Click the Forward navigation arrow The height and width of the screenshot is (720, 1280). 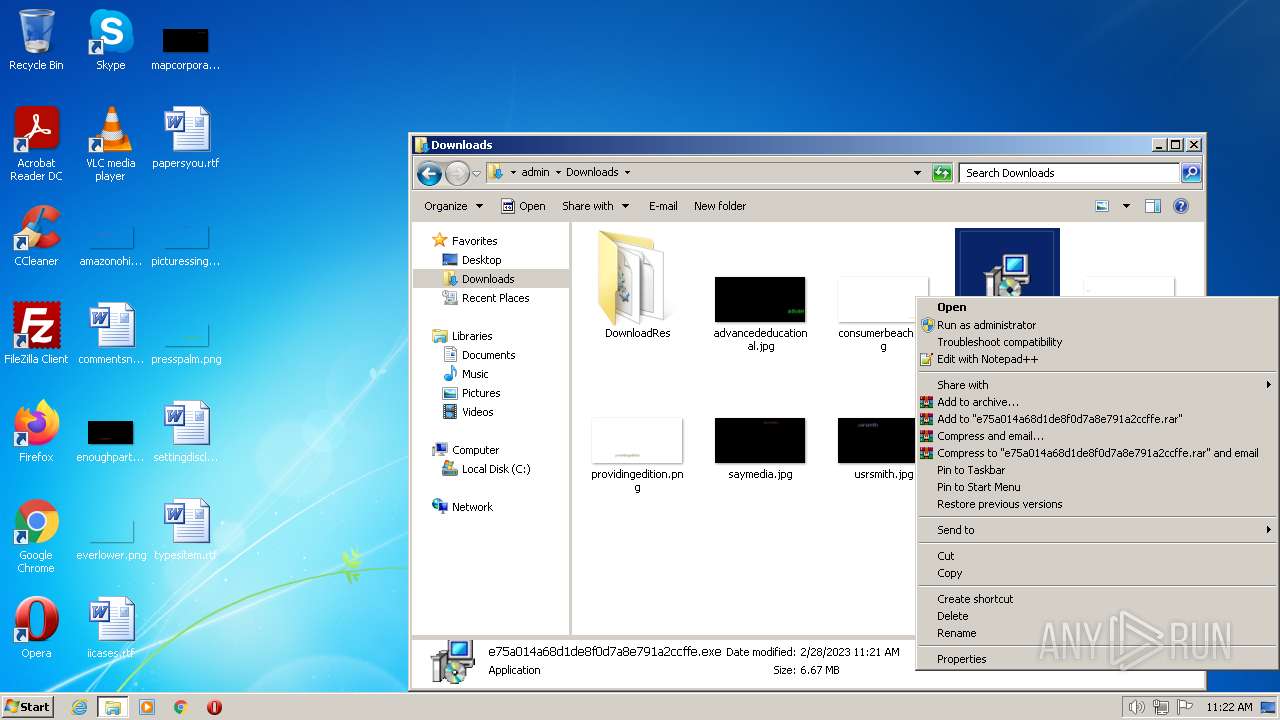click(457, 173)
